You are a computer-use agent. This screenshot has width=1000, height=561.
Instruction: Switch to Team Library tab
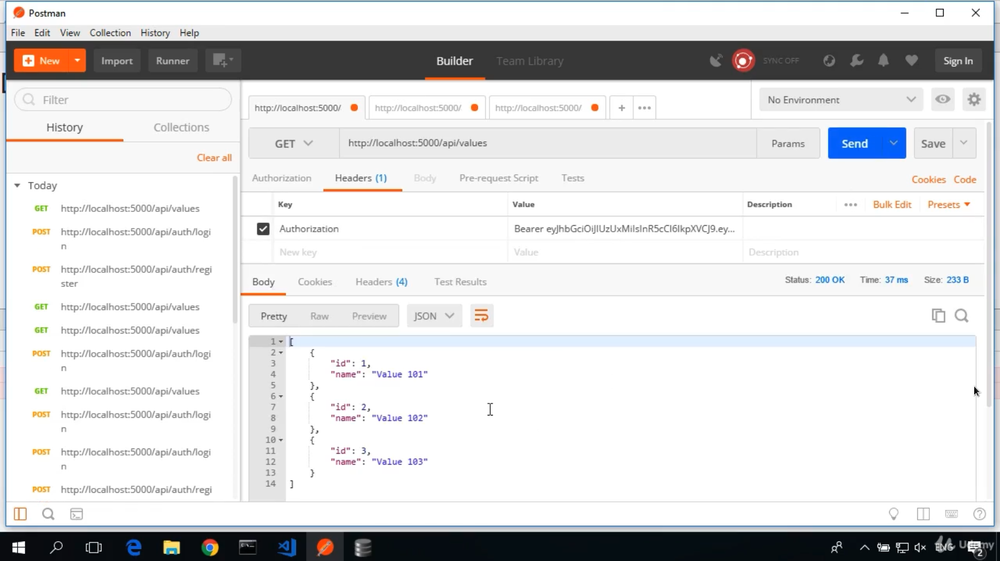(x=530, y=61)
